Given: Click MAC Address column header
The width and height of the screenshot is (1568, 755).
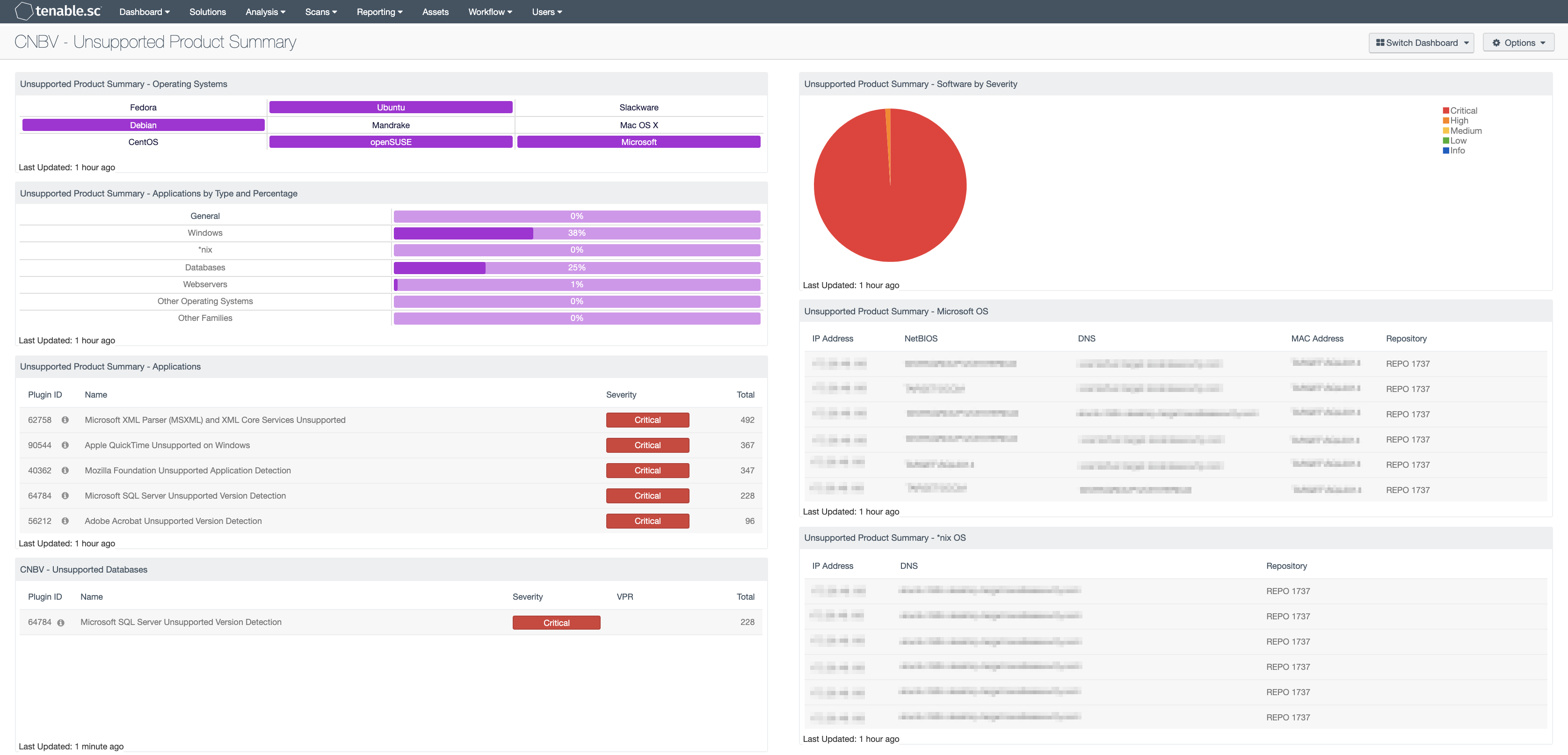Looking at the screenshot, I should tap(1317, 339).
